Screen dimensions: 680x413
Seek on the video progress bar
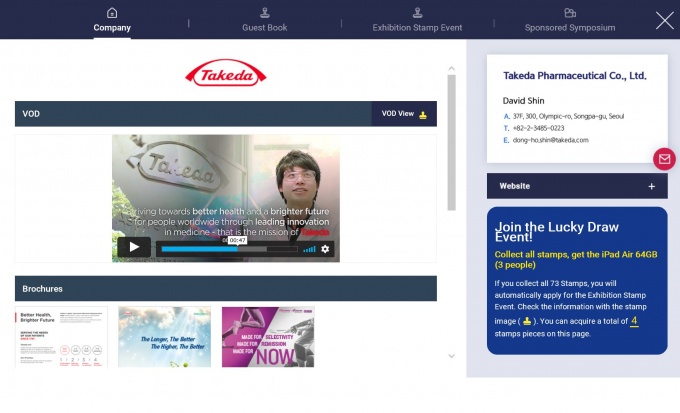[x=228, y=249]
